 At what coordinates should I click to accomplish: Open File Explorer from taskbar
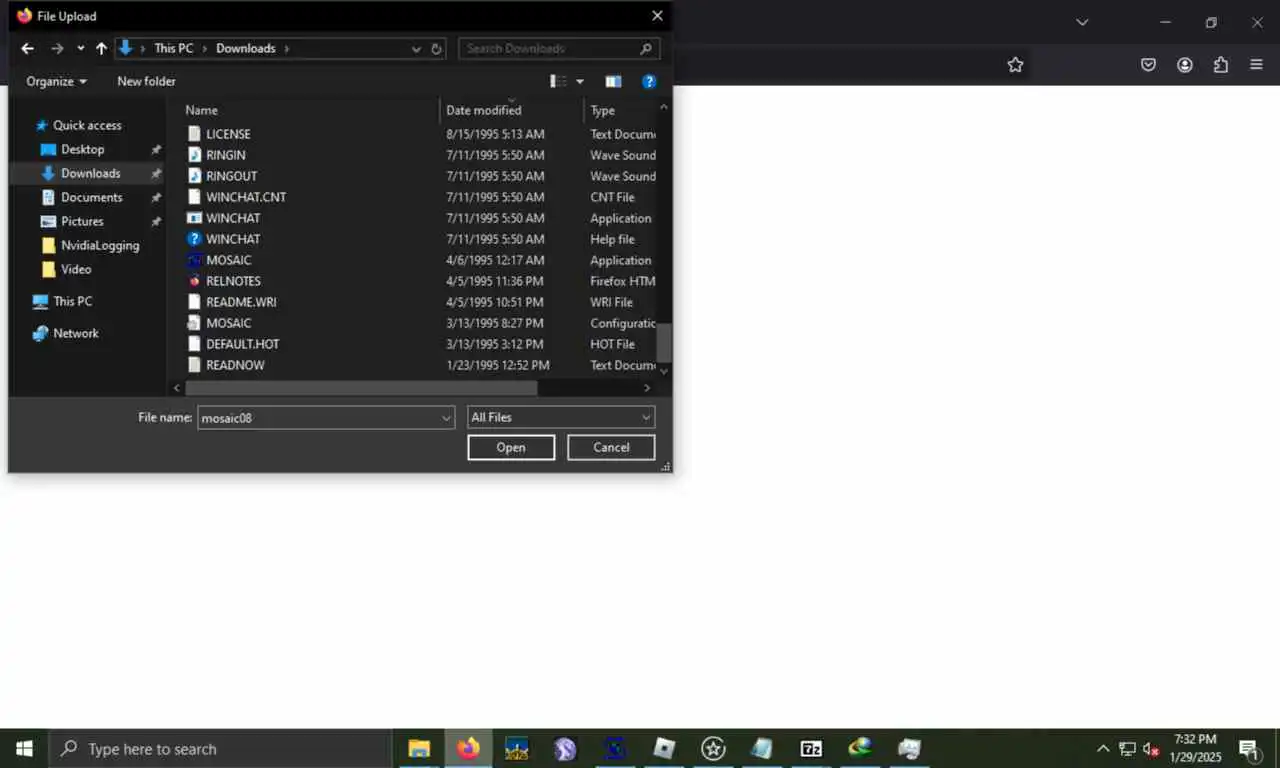[x=419, y=748]
